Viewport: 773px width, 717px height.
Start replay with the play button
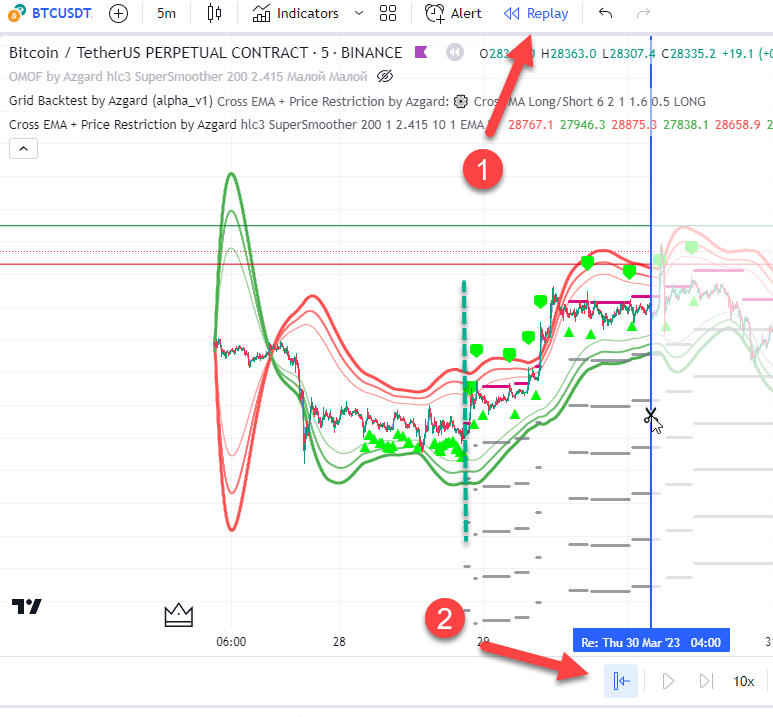668,681
